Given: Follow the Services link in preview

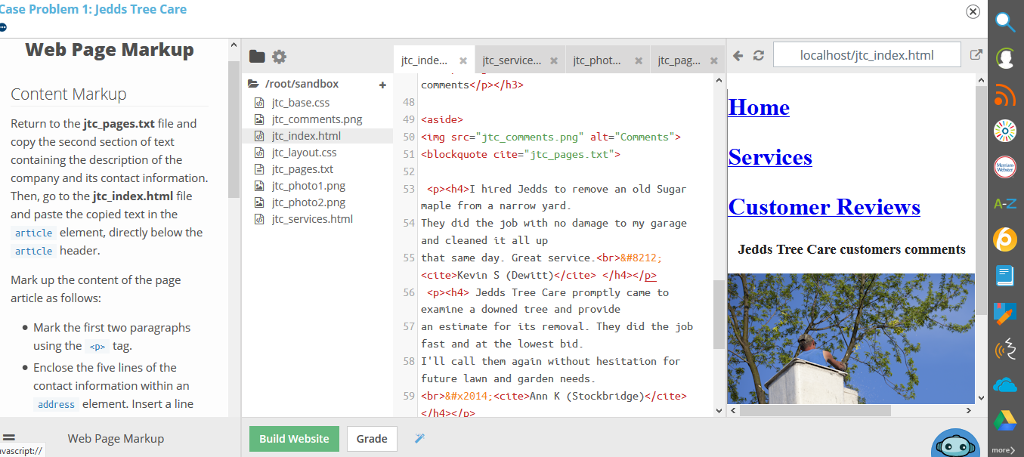Looking at the screenshot, I should (770, 157).
